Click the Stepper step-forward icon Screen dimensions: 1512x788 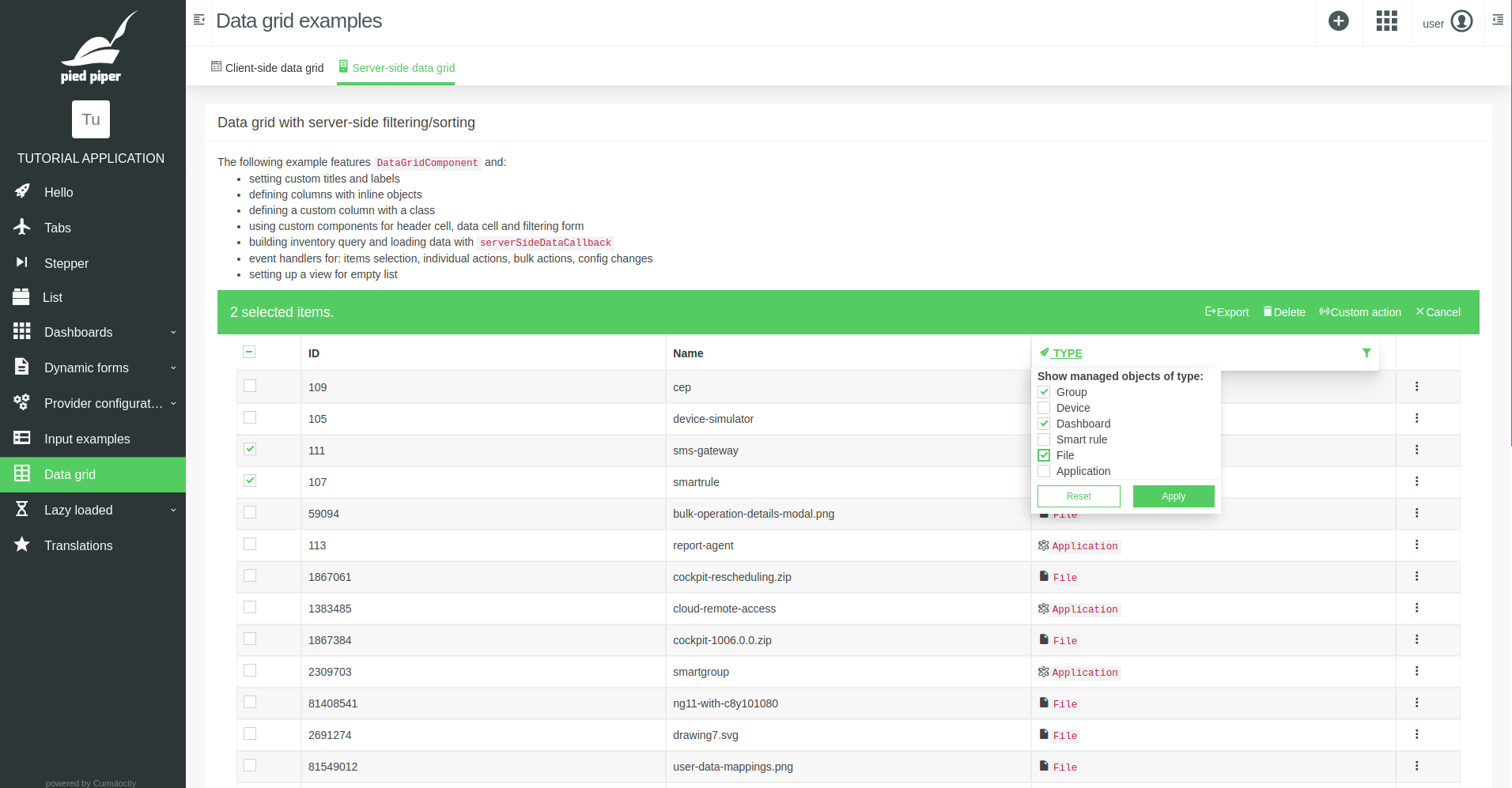(x=22, y=262)
